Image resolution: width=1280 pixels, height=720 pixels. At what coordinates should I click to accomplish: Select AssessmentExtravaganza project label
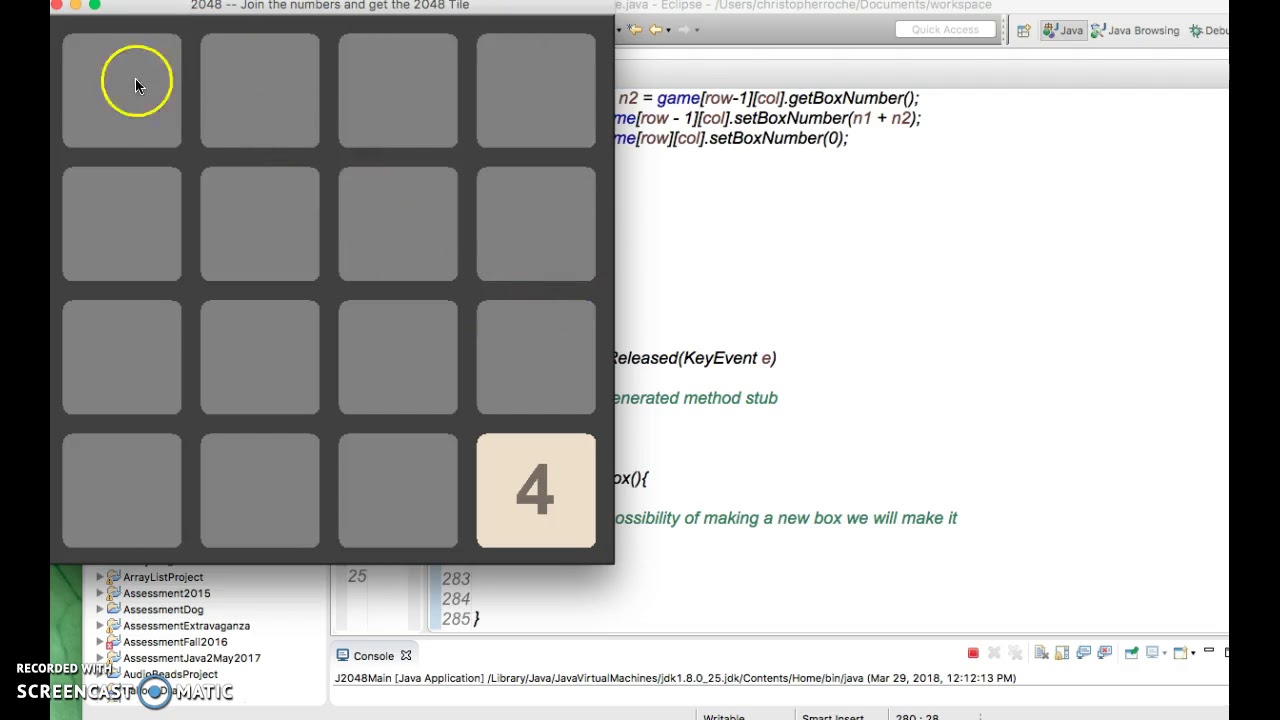pyautogui.click(x=186, y=626)
